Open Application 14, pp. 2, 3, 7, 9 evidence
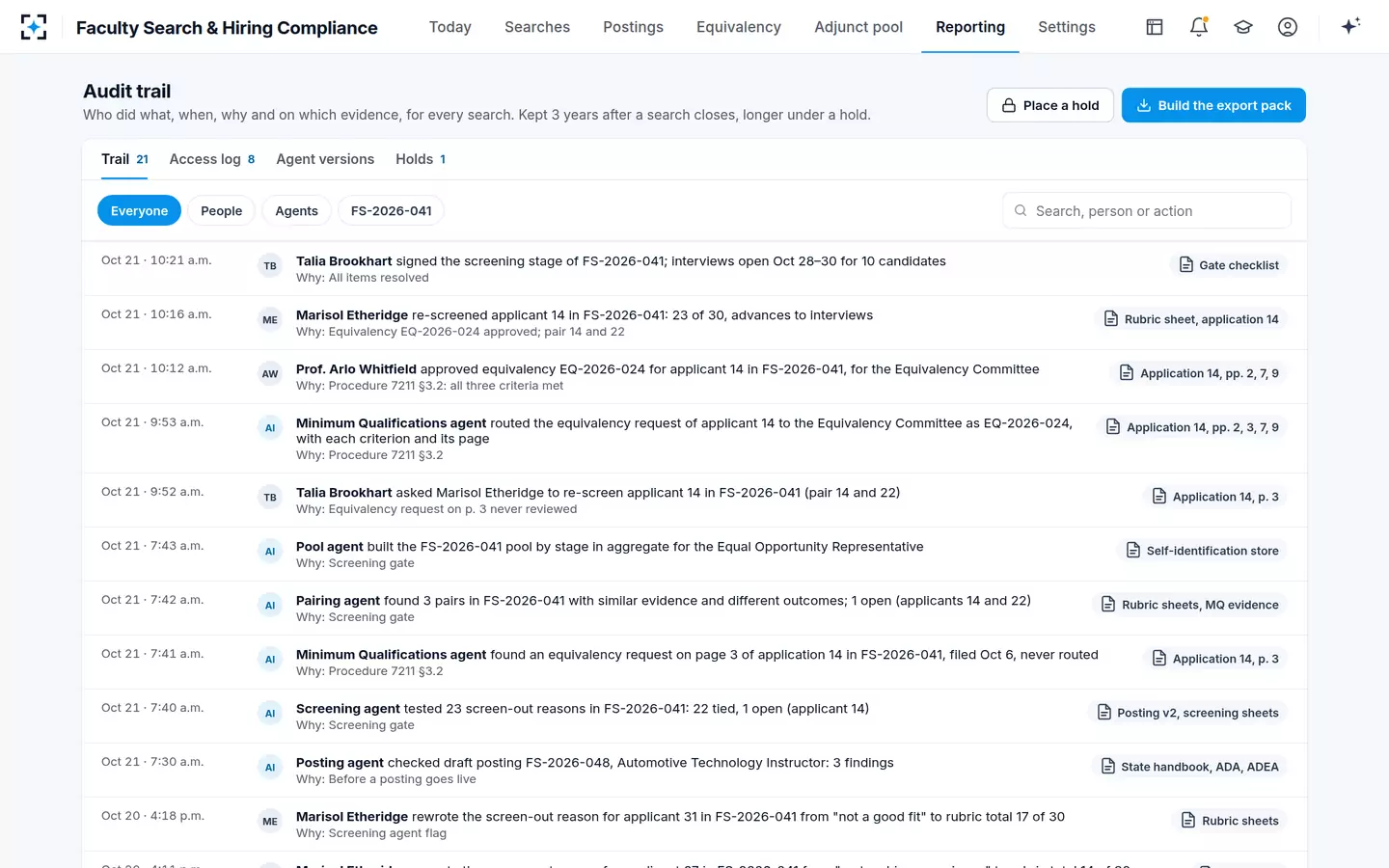Screen dimensions: 1389x868 (x=1192, y=427)
